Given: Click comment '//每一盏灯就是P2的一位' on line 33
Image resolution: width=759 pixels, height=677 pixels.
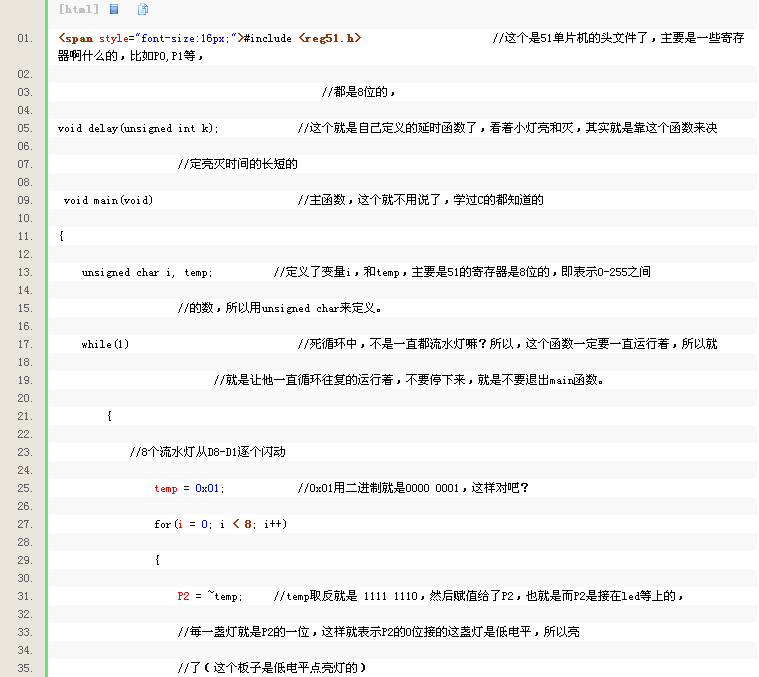Looking at the screenshot, I should coord(378,632).
